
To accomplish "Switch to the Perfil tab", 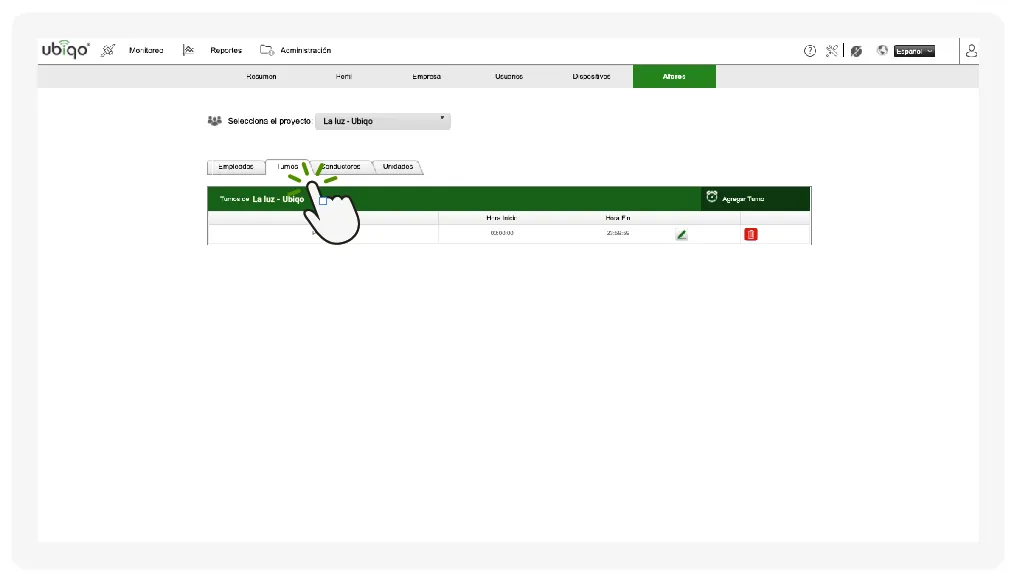I will click(343, 76).
